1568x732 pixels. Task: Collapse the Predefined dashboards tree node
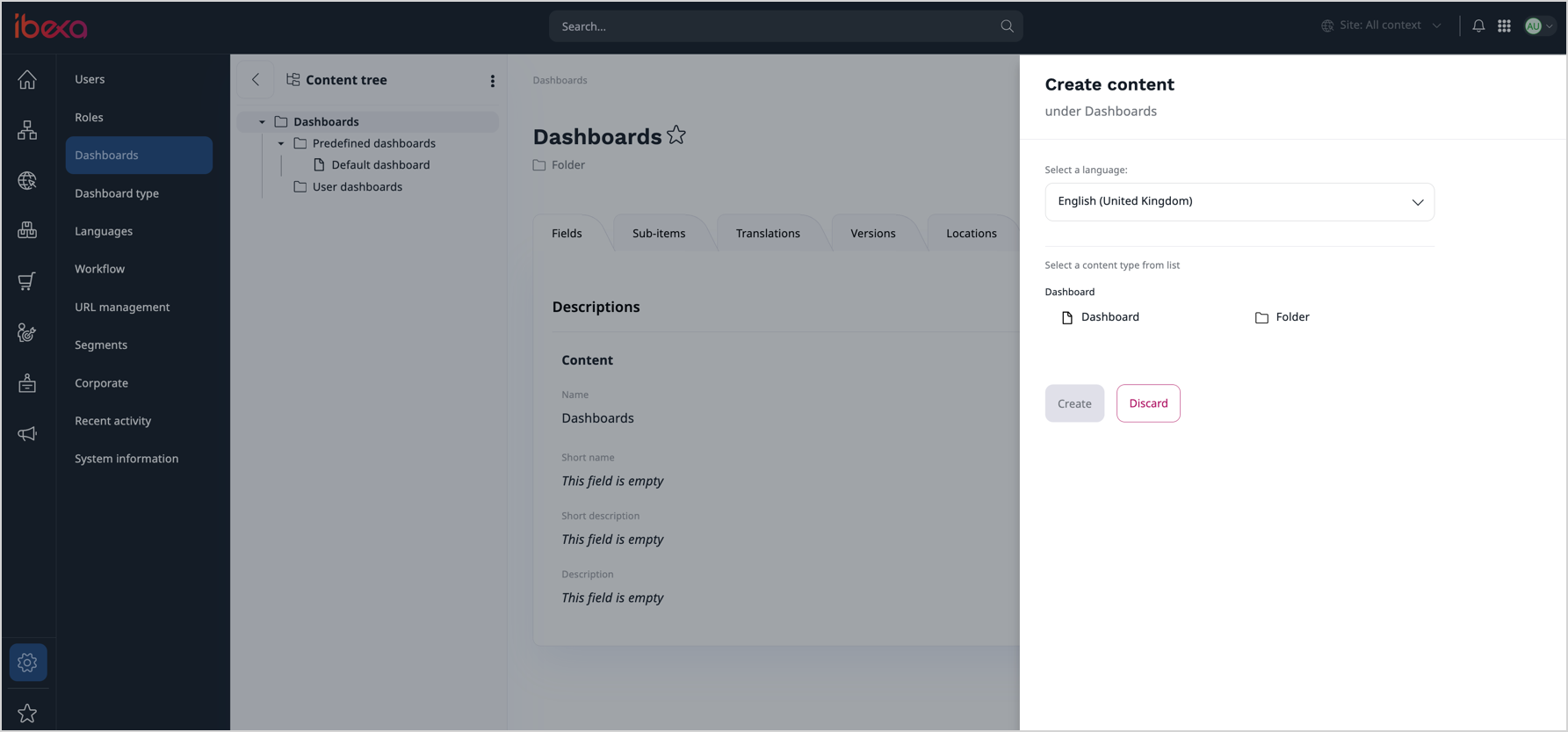(281, 143)
